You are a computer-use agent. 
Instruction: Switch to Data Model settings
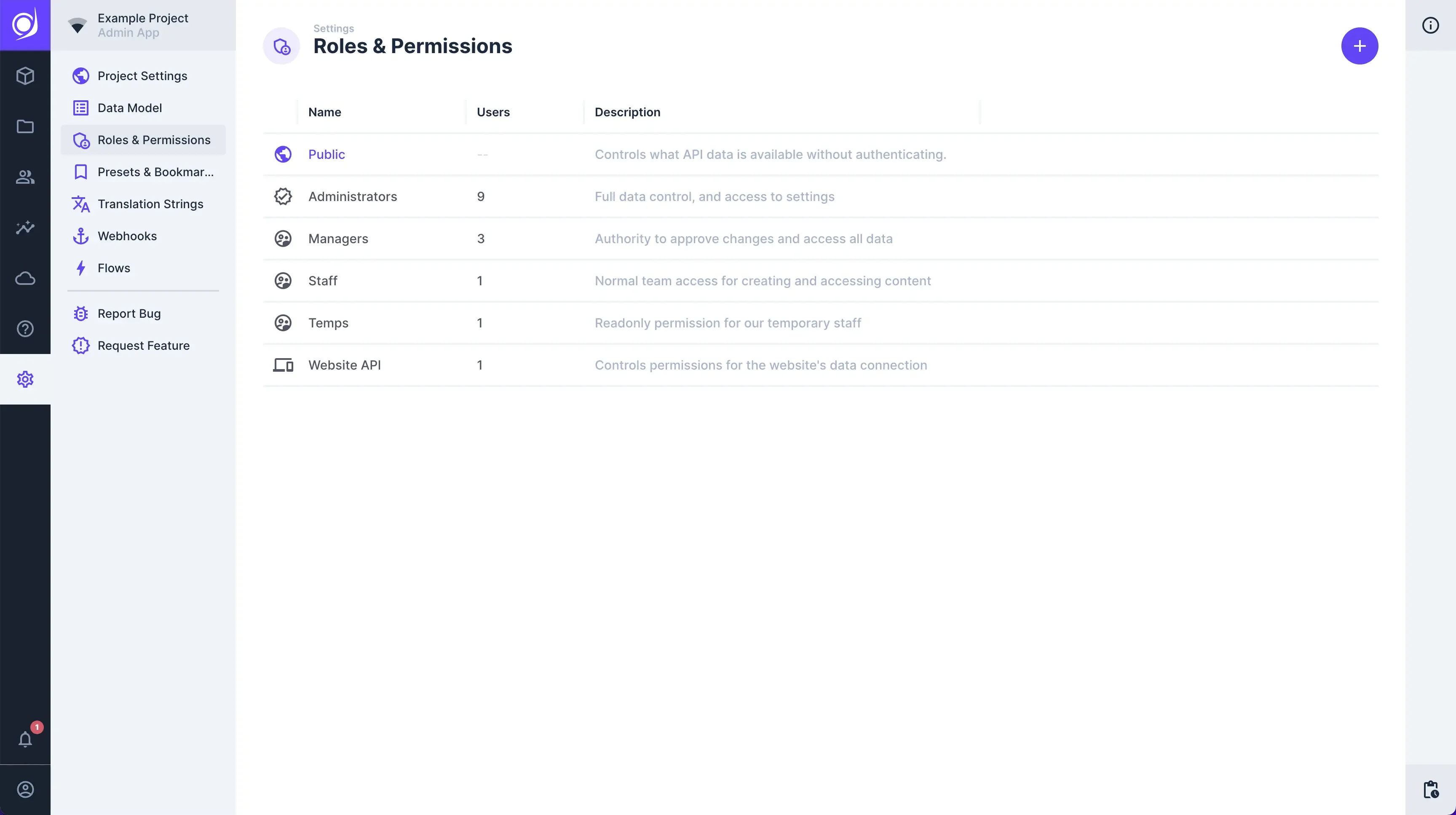coord(129,107)
